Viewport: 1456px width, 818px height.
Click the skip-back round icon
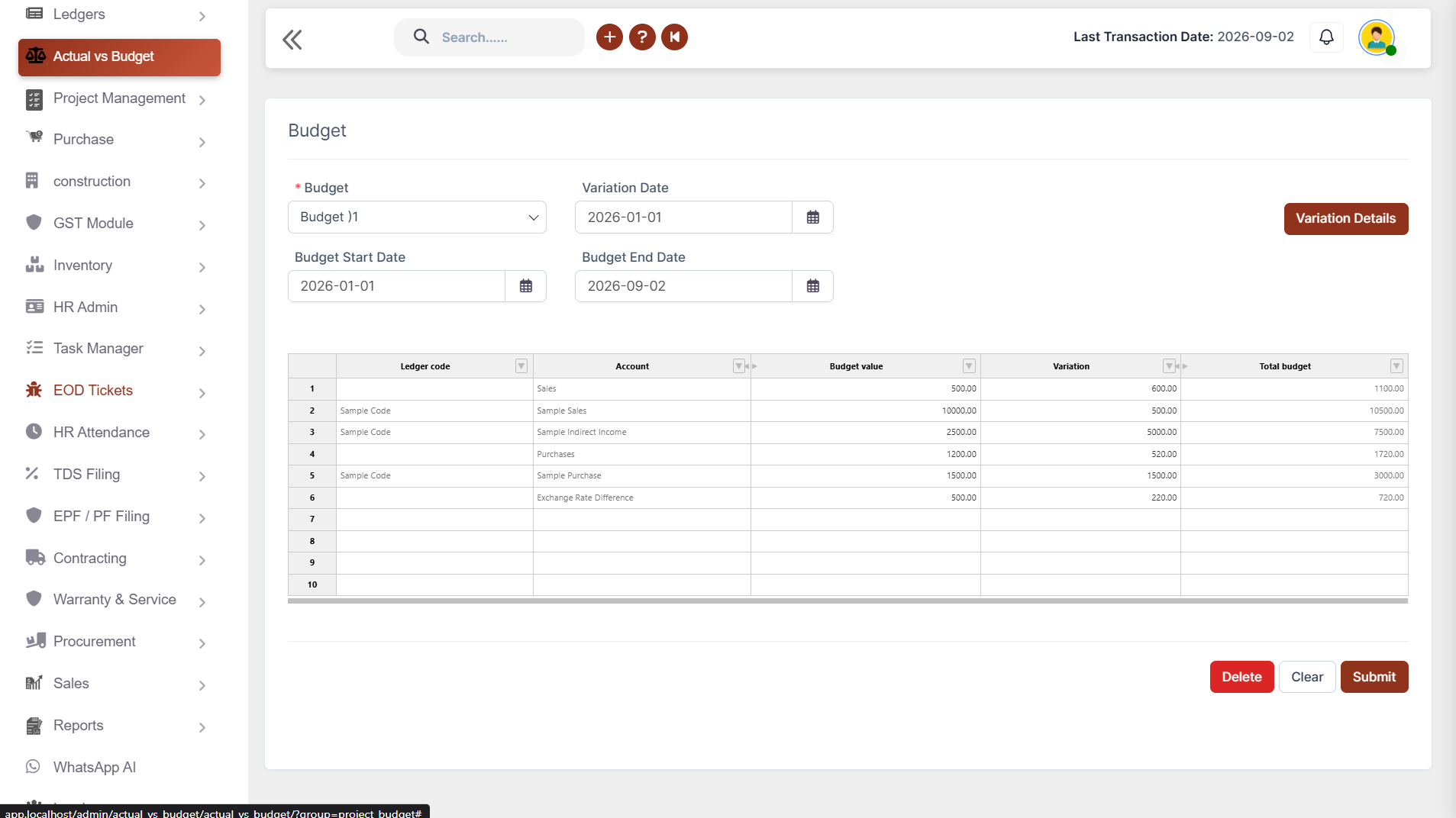click(x=675, y=37)
